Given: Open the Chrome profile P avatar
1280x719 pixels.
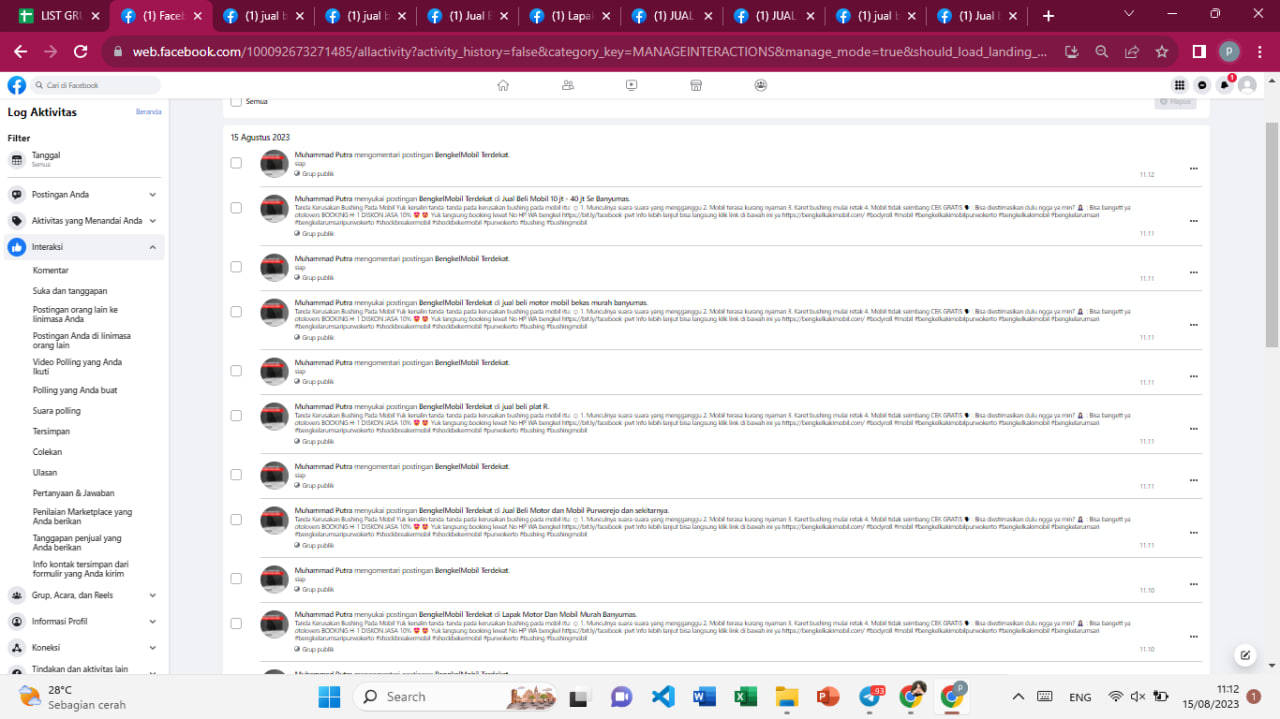Looking at the screenshot, I should [x=1229, y=51].
